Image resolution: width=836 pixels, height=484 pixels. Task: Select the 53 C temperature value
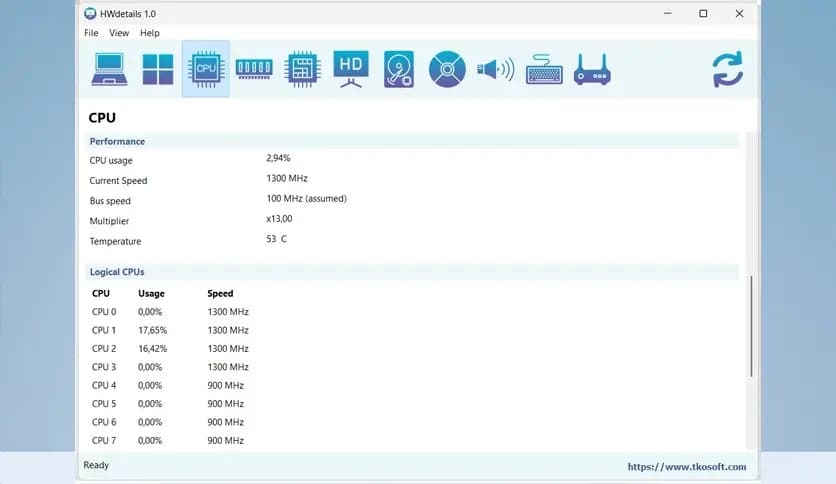tap(276, 239)
